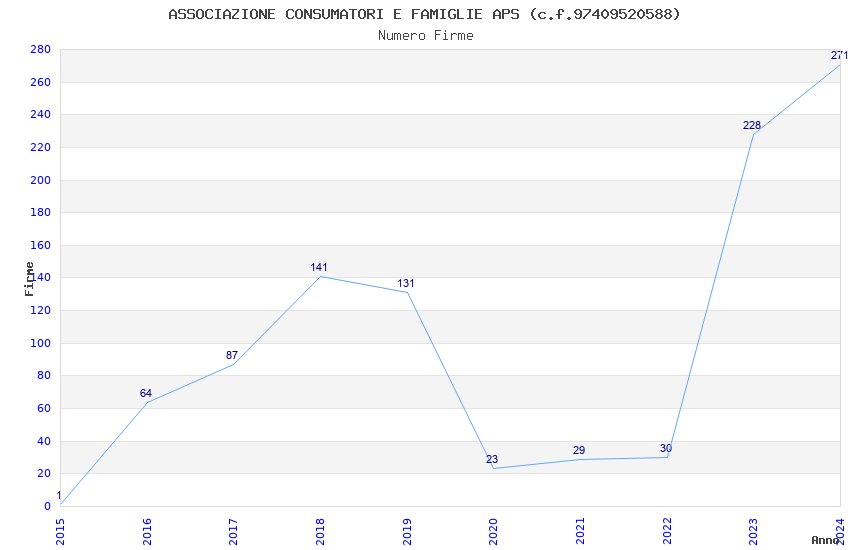The height and width of the screenshot is (550, 850).
Task: Click the y-axis value 60
Action: click(x=44, y=409)
